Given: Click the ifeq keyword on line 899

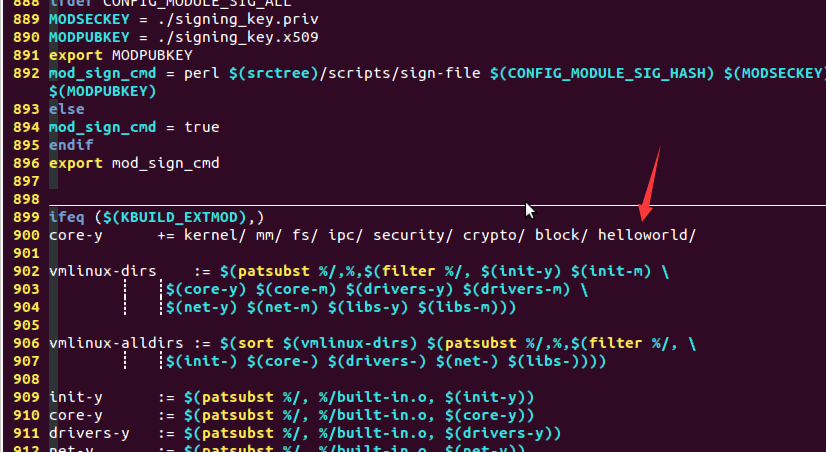Looking at the screenshot, I should pos(67,217).
